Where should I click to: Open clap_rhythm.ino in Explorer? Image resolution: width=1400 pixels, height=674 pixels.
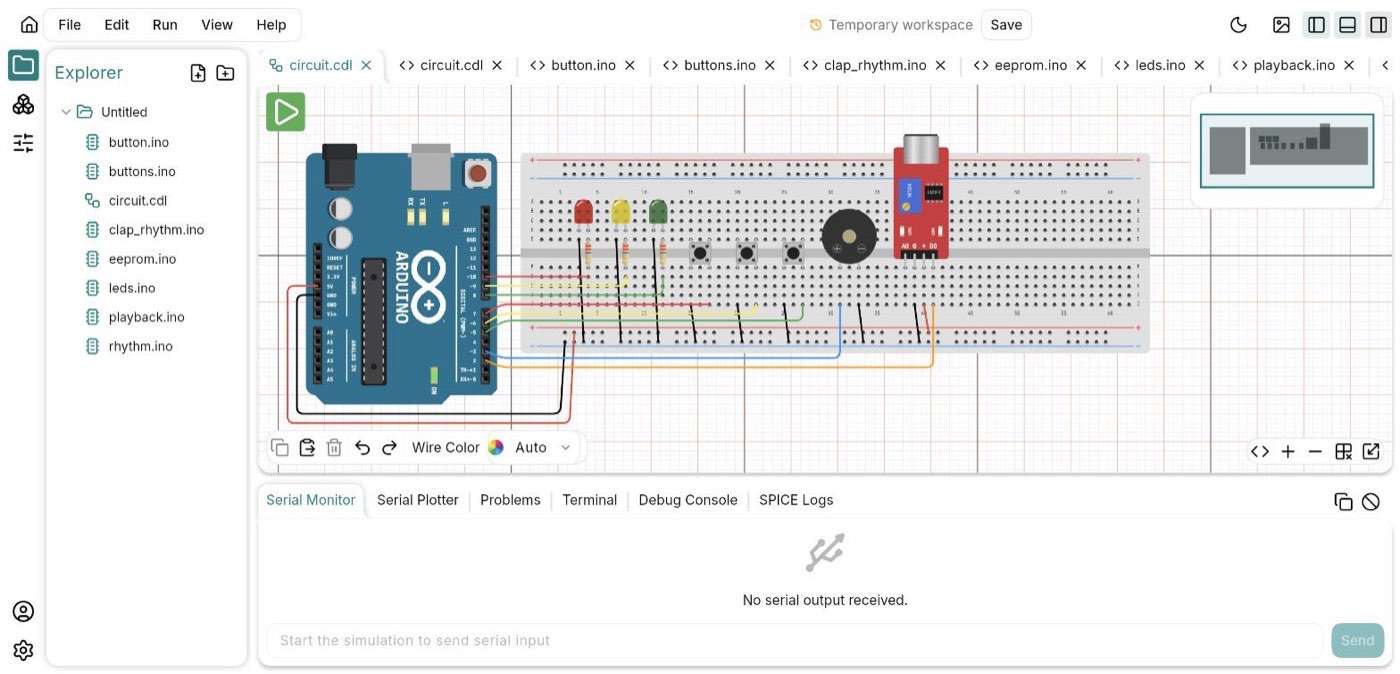click(x=156, y=229)
